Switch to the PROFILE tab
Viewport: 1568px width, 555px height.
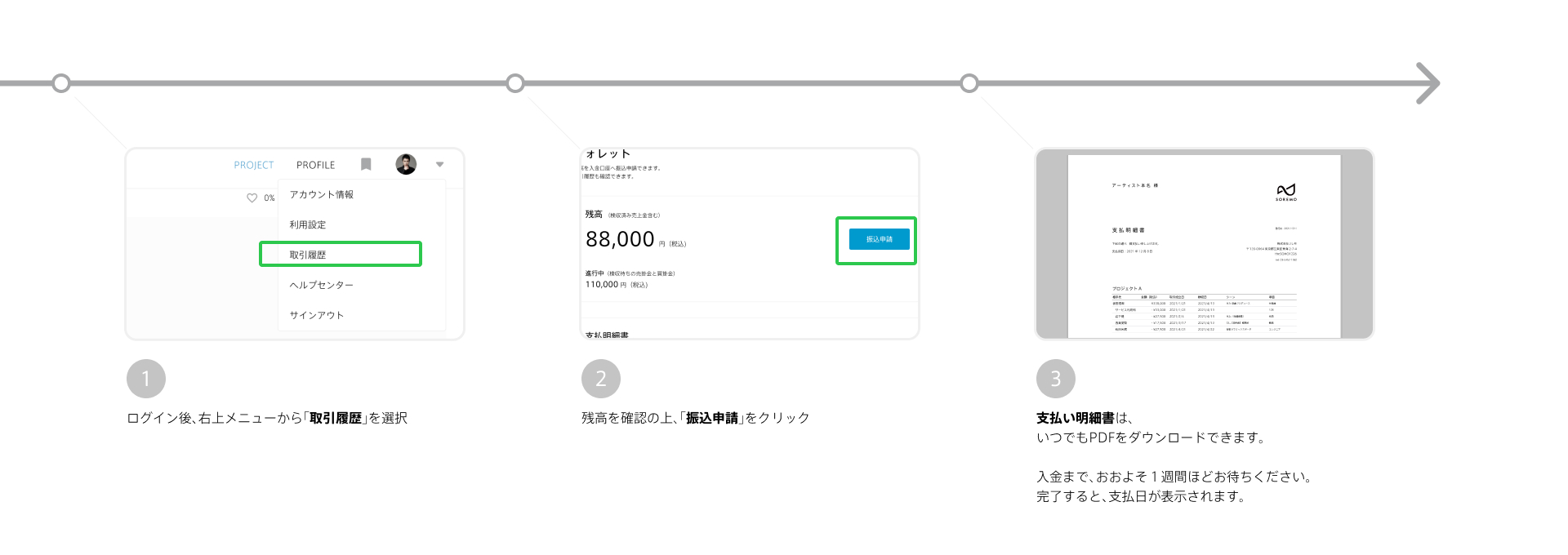pyautogui.click(x=316, y=165)
